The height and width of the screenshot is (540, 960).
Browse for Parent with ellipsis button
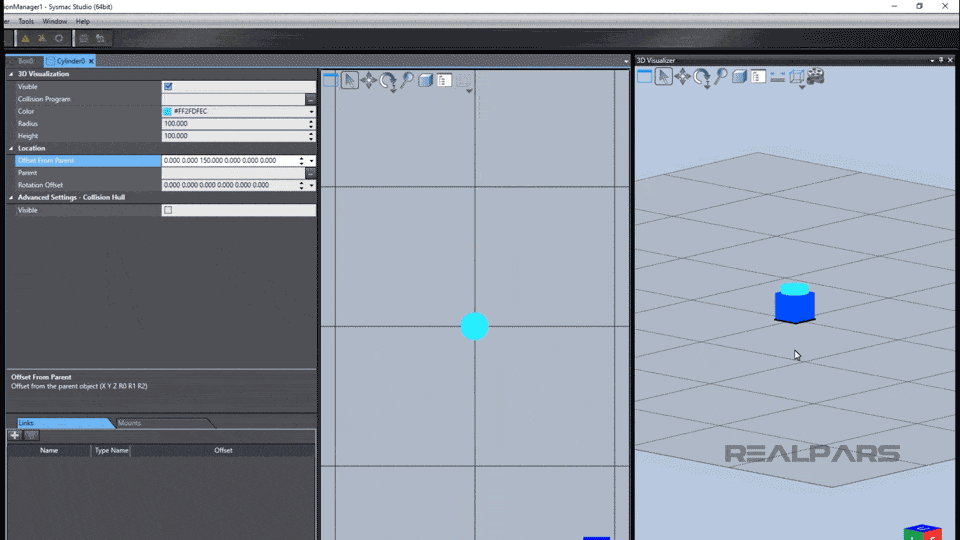click(310, 173)
